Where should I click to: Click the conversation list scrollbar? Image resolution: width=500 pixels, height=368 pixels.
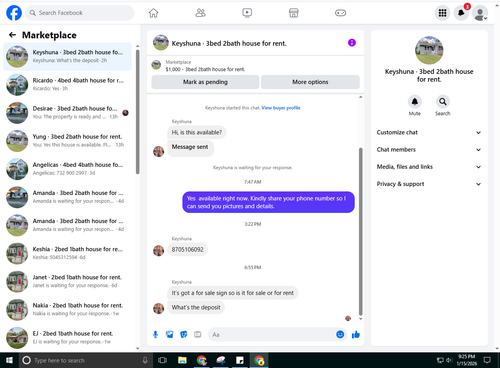[138, 112]
